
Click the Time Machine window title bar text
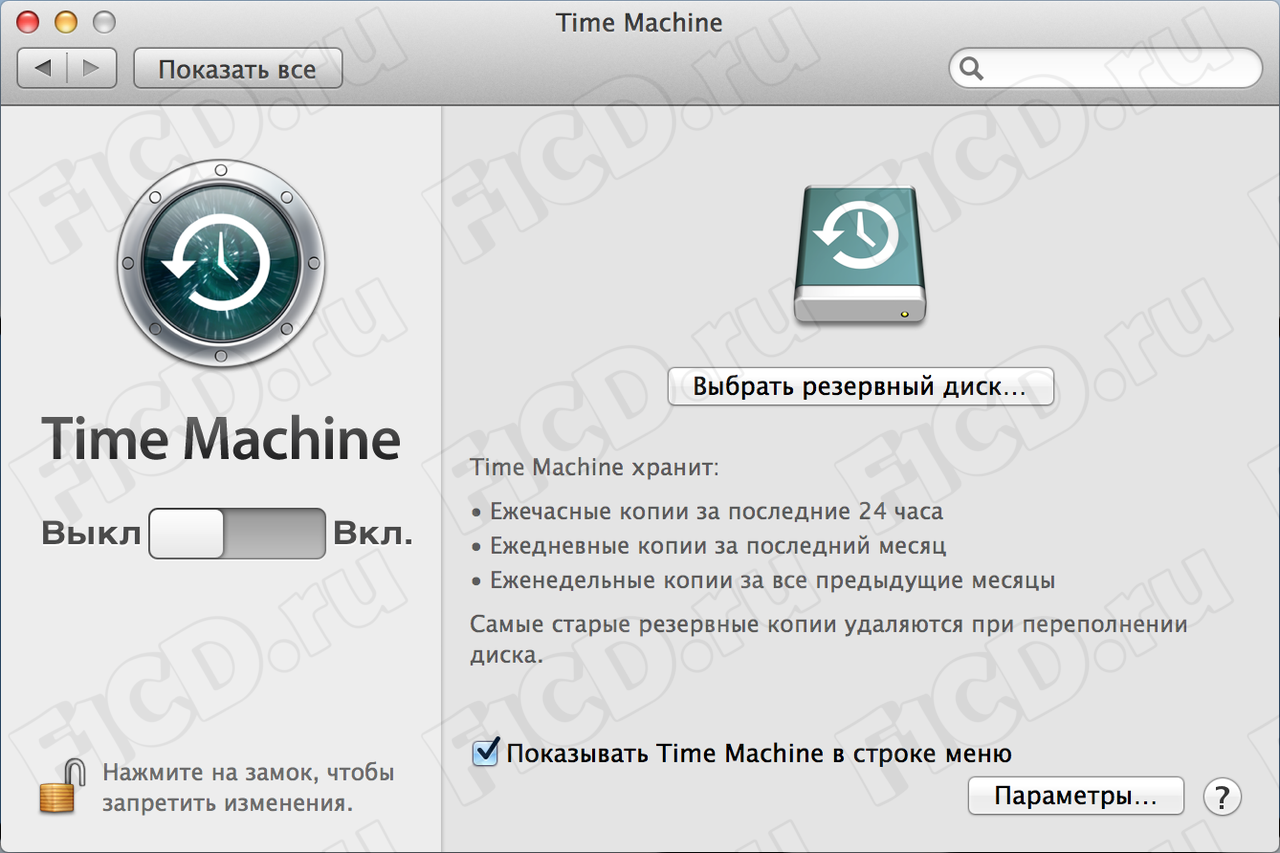point(639,22)
